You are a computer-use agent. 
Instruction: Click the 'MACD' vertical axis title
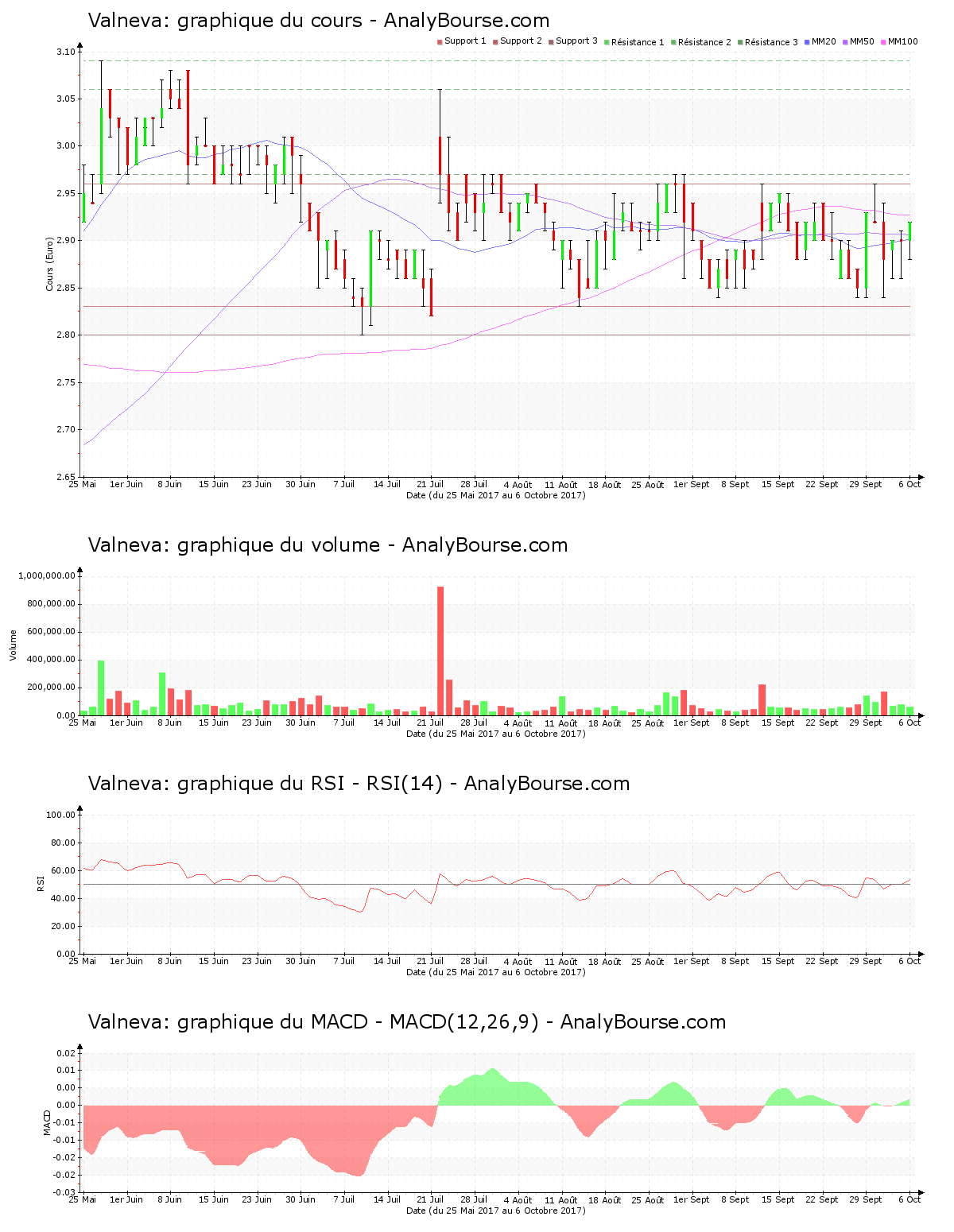tap(48, 1122)
